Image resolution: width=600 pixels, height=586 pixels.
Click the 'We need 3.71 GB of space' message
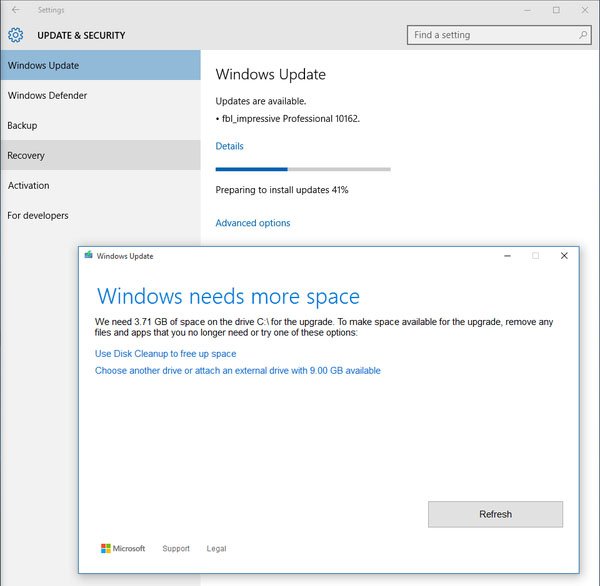tap(324, 327)
